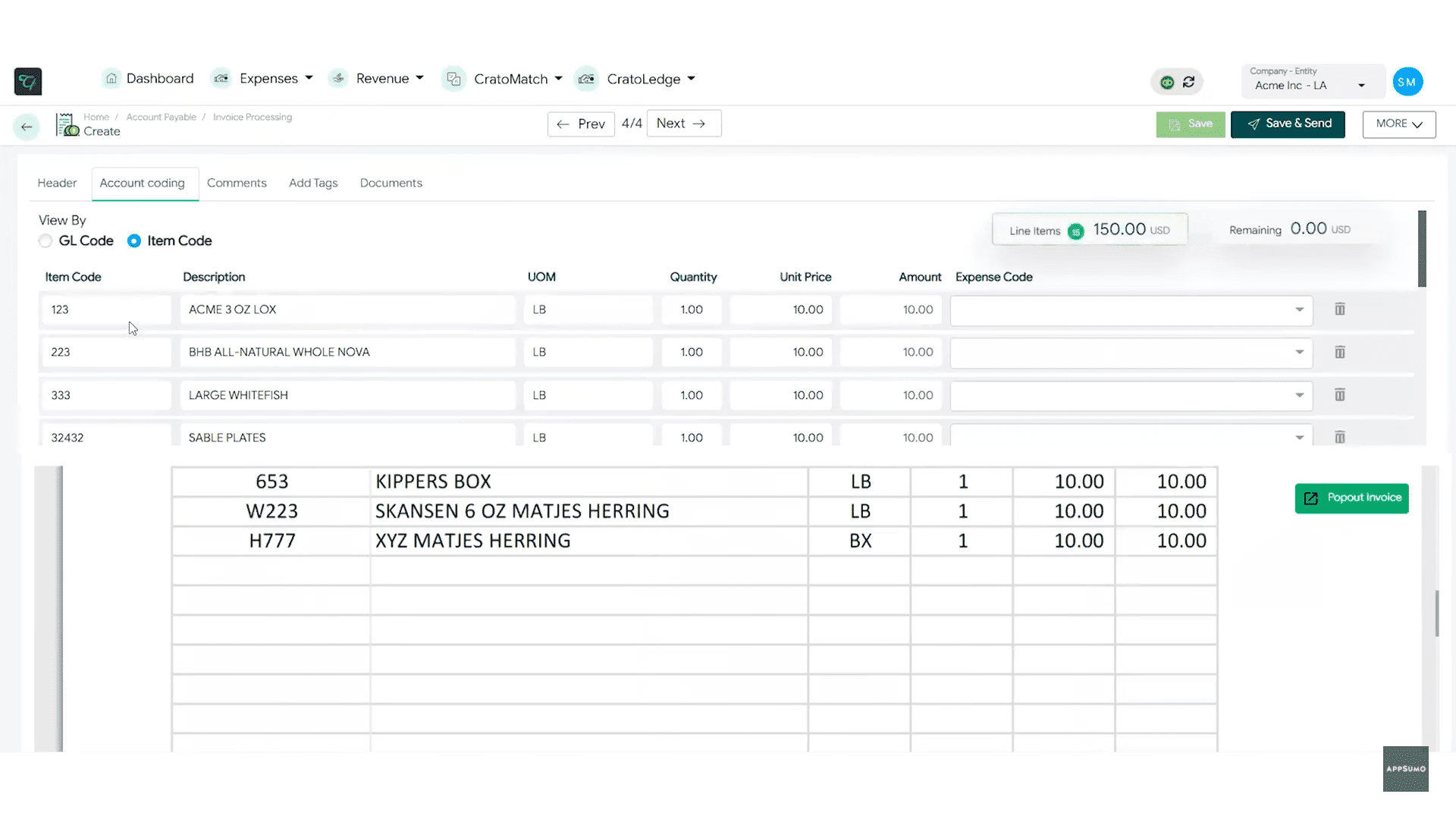
Task: Select the GL Code radio button
Action: tap(45, 241)
